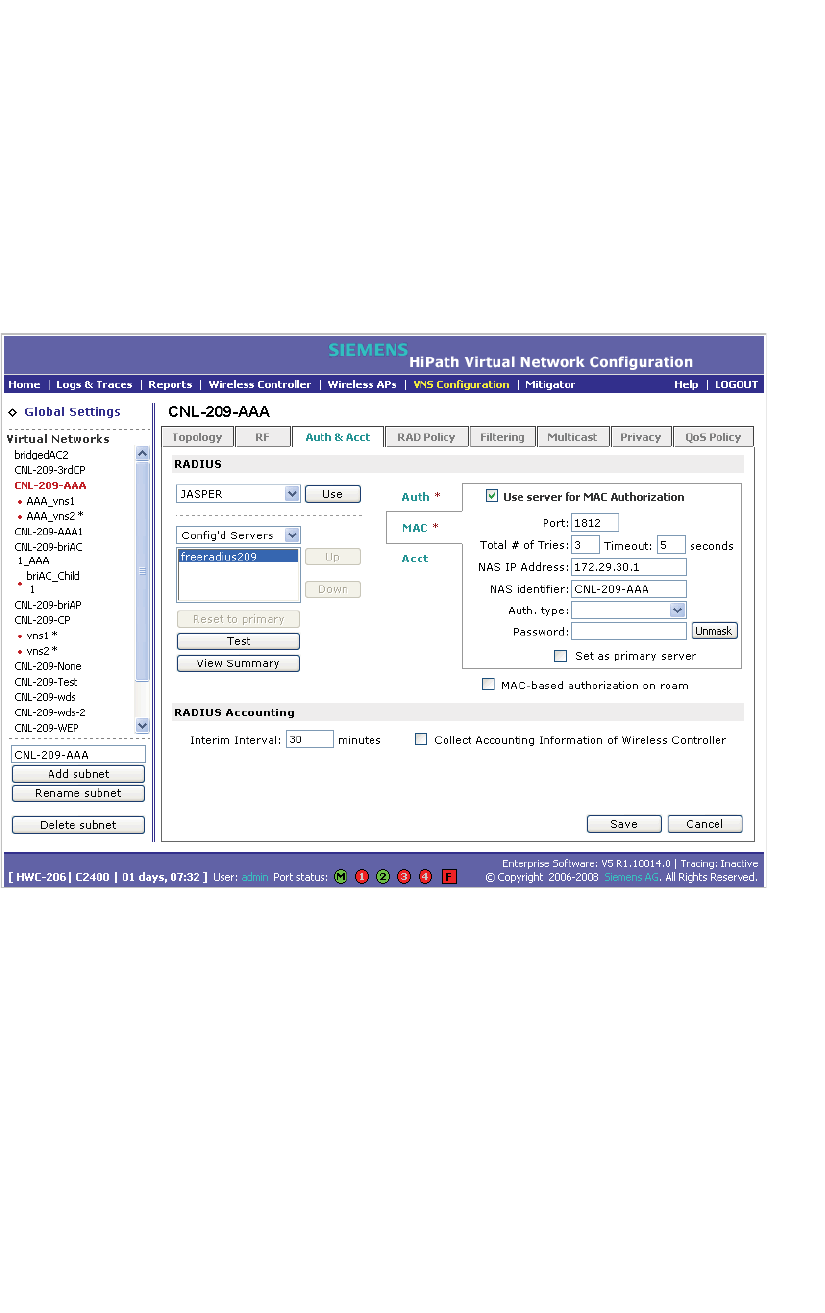Screen dimensions: 825x1313
Task: Cancel the configuration changes
Action: tap(705, 824)
